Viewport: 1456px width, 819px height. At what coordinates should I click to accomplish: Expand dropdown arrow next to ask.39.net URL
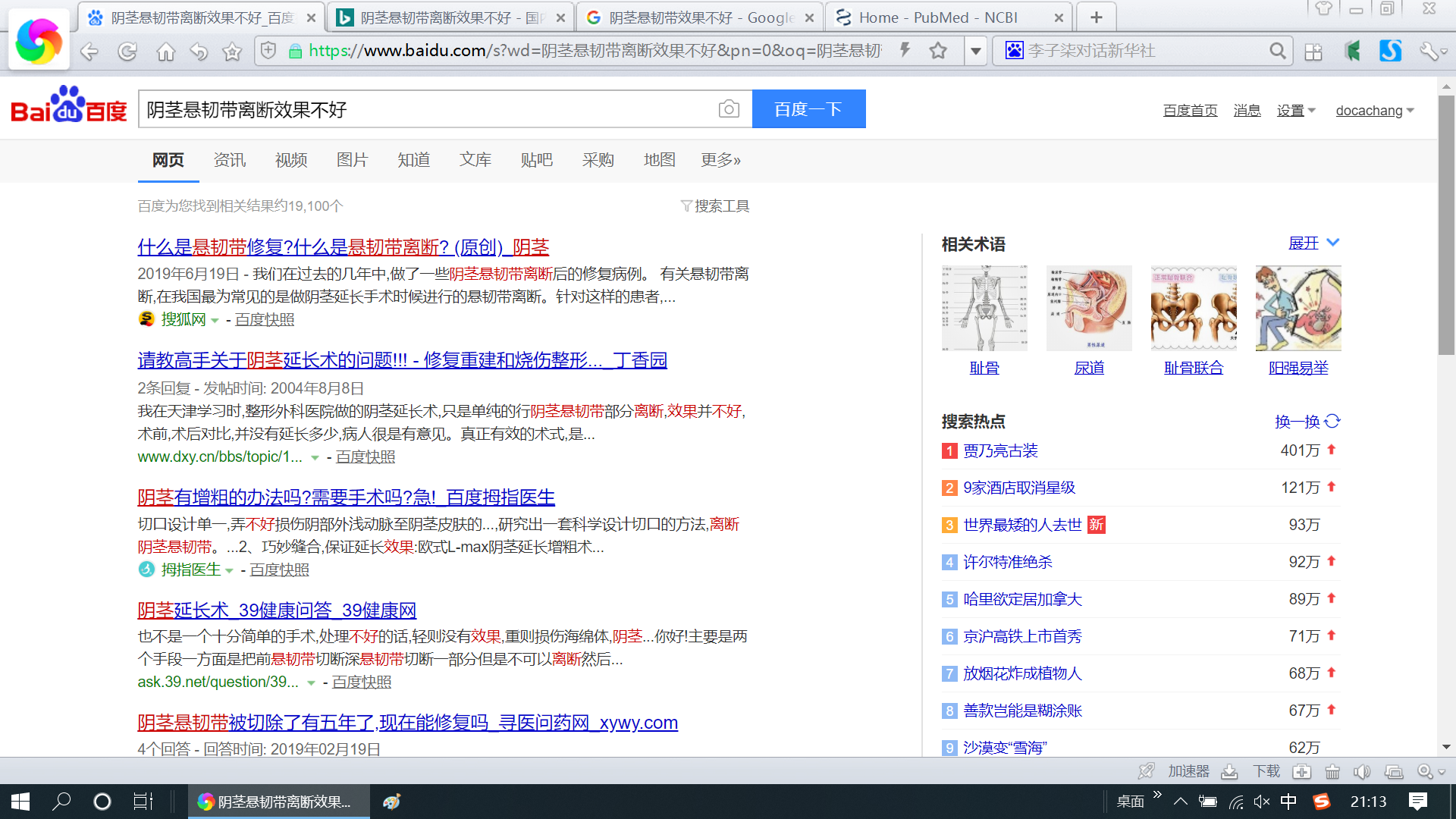[311, 683]
